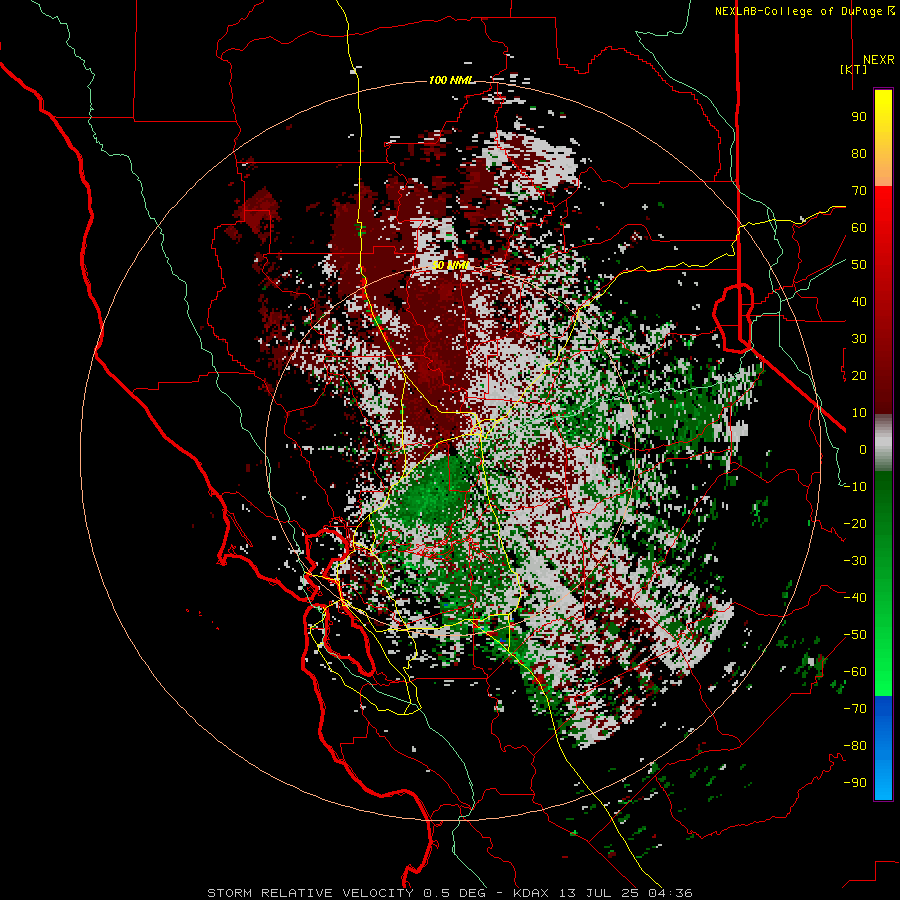Click the NEXR label above the scale

(878, 60)
